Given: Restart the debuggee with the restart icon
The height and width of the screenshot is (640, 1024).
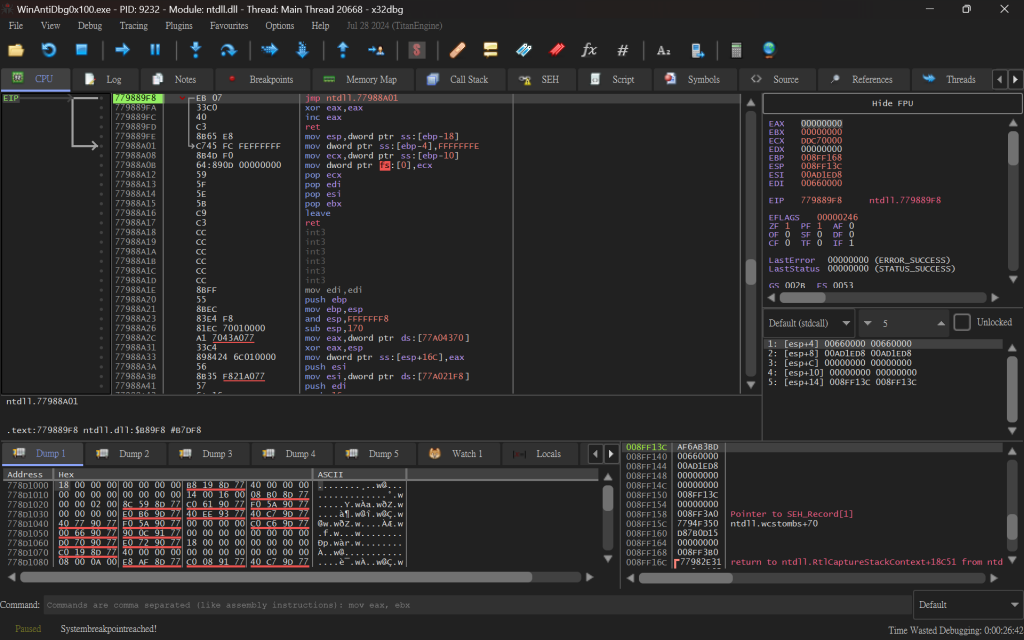Looking at the screenshot, I should click(49, 49).
